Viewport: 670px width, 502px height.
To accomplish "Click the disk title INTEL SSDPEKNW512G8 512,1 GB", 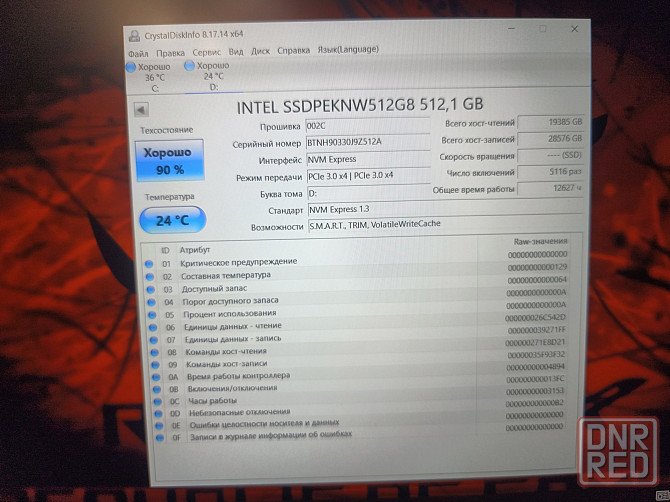I will pyautogui.click(x=360, y=106).
